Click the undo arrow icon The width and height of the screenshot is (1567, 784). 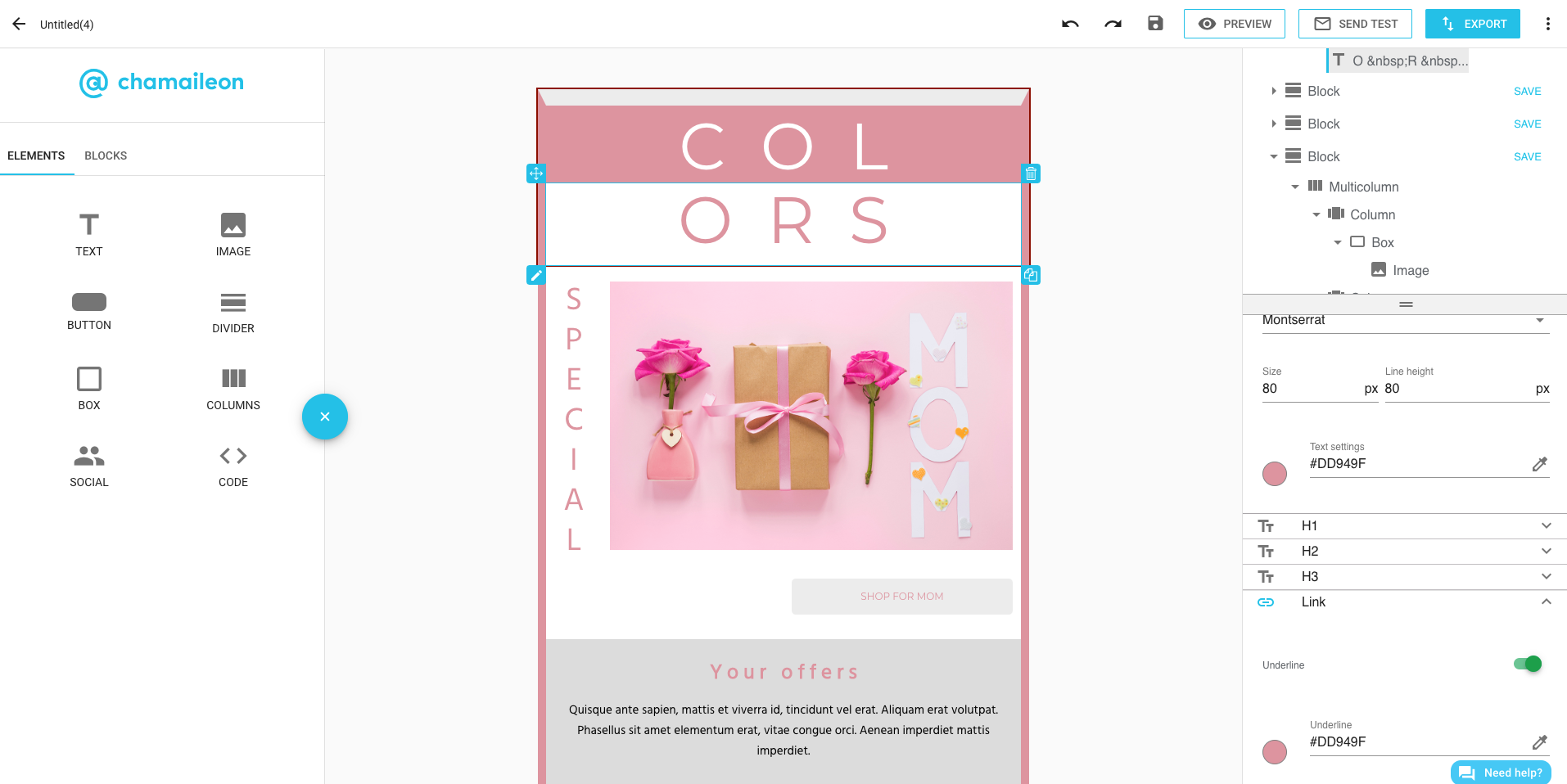coord(1070,24)
